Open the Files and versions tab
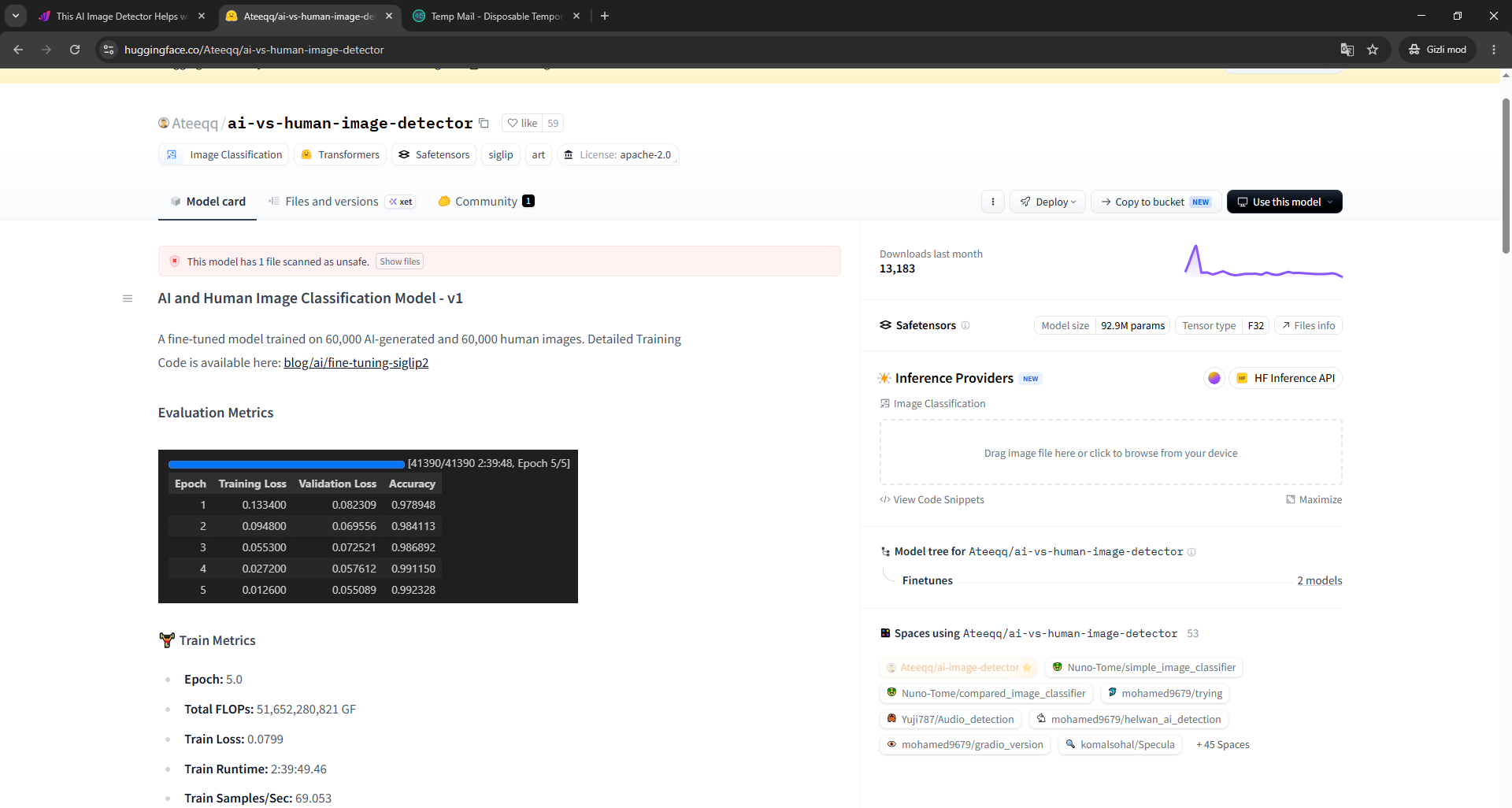Image resolution: width=1512 pixels, height=808 pixels. [x=341, y=202]
